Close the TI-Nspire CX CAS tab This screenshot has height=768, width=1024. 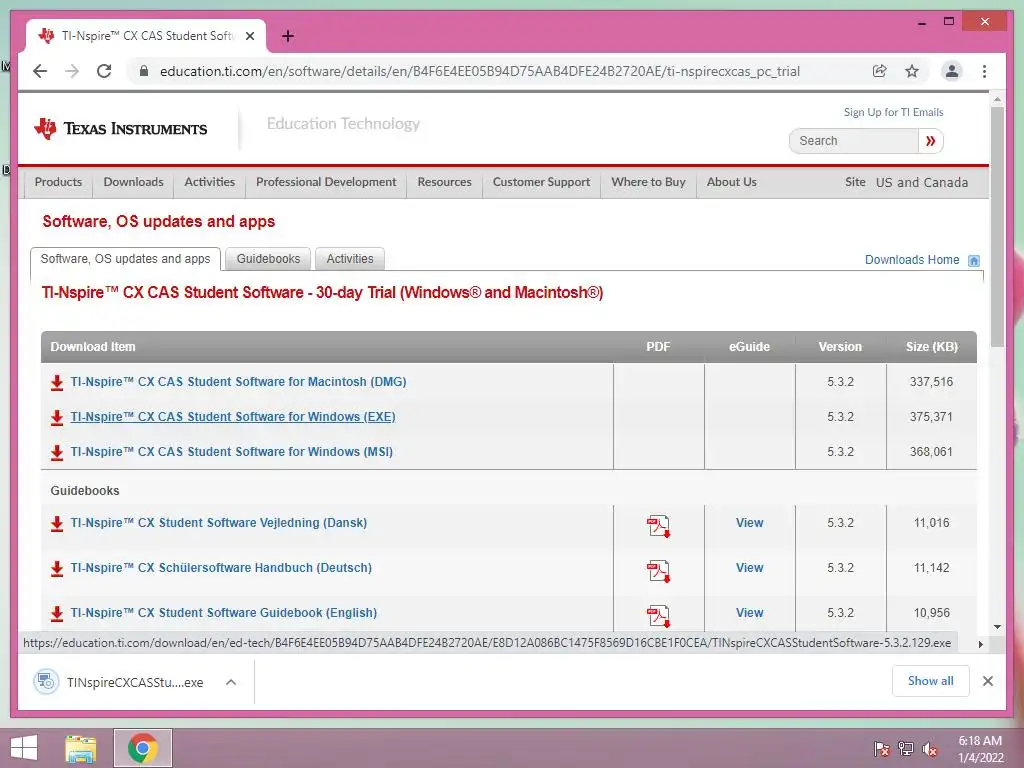pyautogui.click(x=249, y=36)
